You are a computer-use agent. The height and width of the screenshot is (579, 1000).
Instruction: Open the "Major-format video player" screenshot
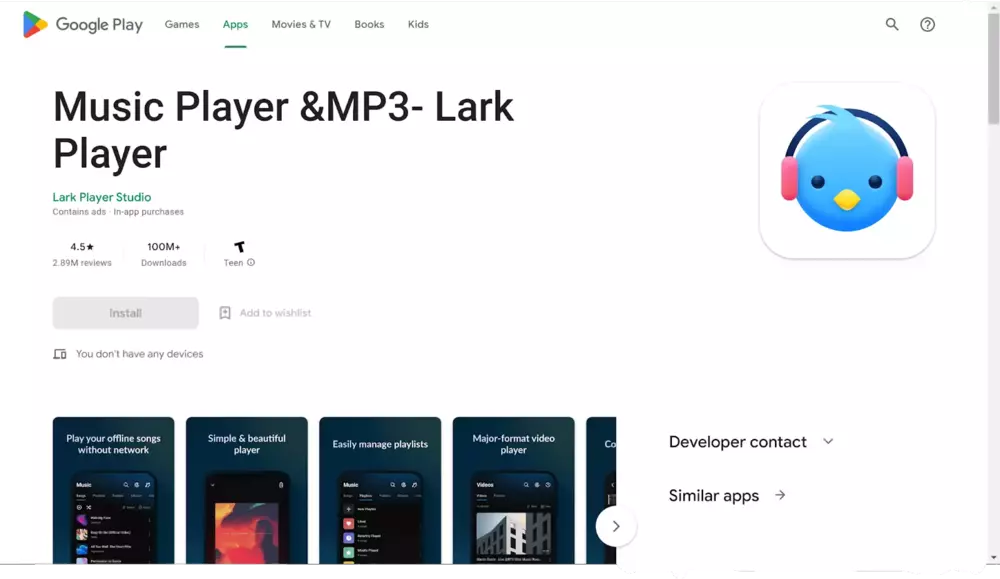[x=513, y=490]
